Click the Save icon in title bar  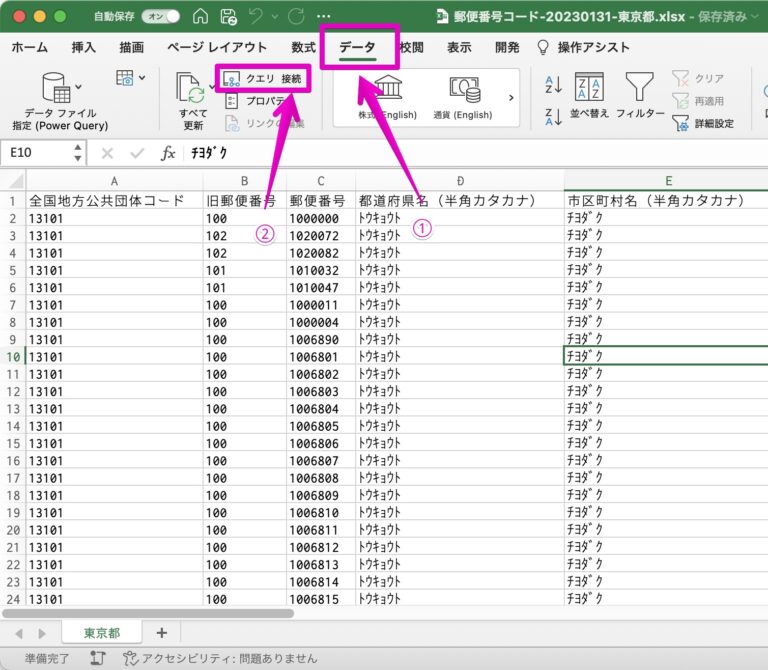point(228,17)
